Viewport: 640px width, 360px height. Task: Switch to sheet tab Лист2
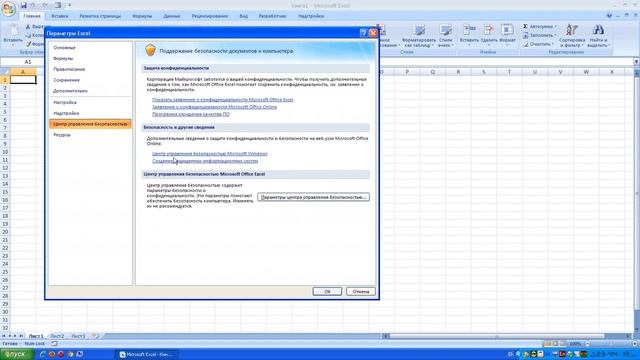[x=57, y=336]
